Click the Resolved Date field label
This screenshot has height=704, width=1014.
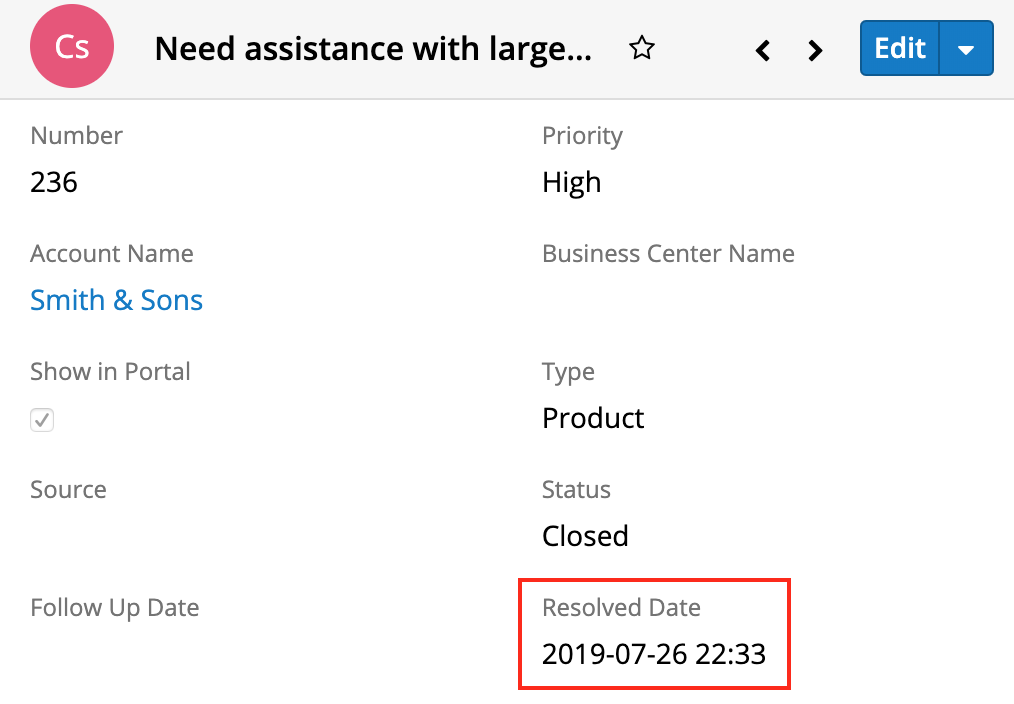tap(621, 608)
